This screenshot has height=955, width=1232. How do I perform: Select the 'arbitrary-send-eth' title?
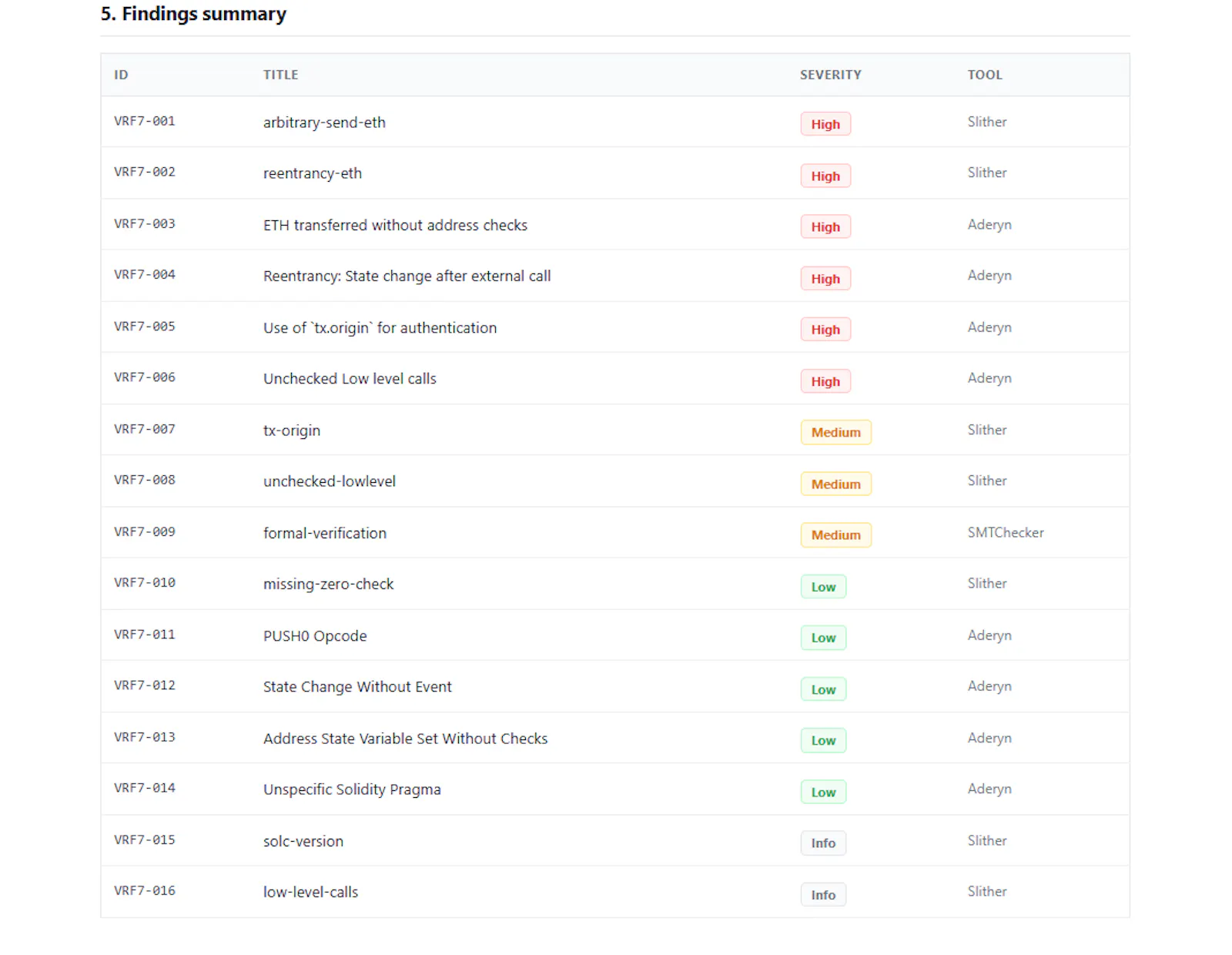coord(324,122)
